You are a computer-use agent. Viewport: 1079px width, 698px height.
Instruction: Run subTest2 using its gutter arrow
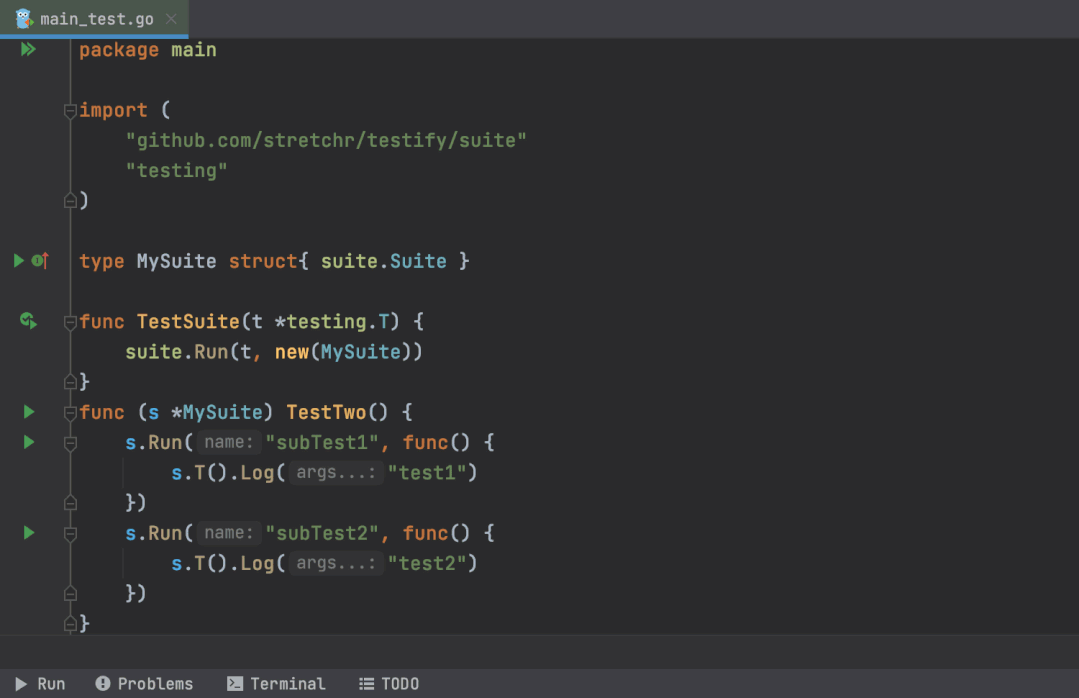[x=29, y=533]
